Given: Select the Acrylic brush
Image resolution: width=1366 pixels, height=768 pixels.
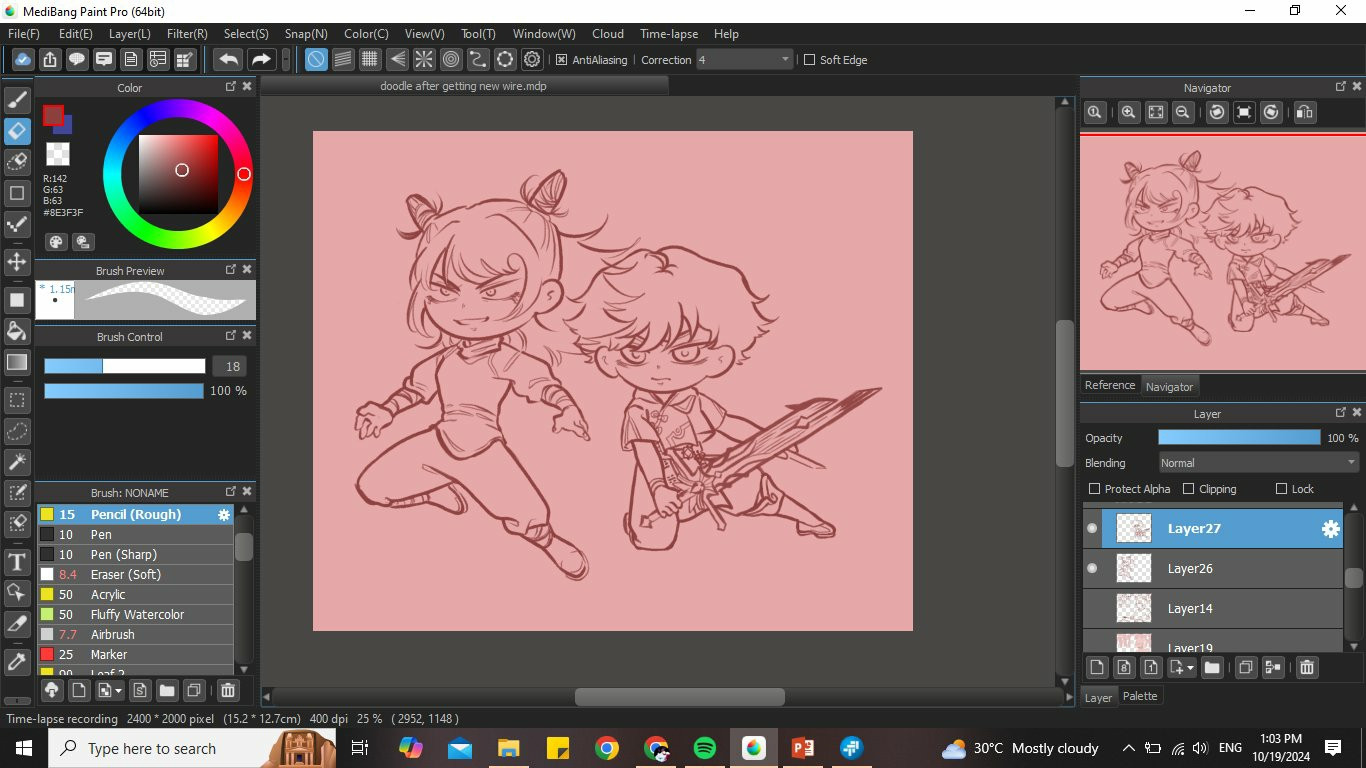Looking at the screenshot, I should pyautogui.click(x=136, y=595).
